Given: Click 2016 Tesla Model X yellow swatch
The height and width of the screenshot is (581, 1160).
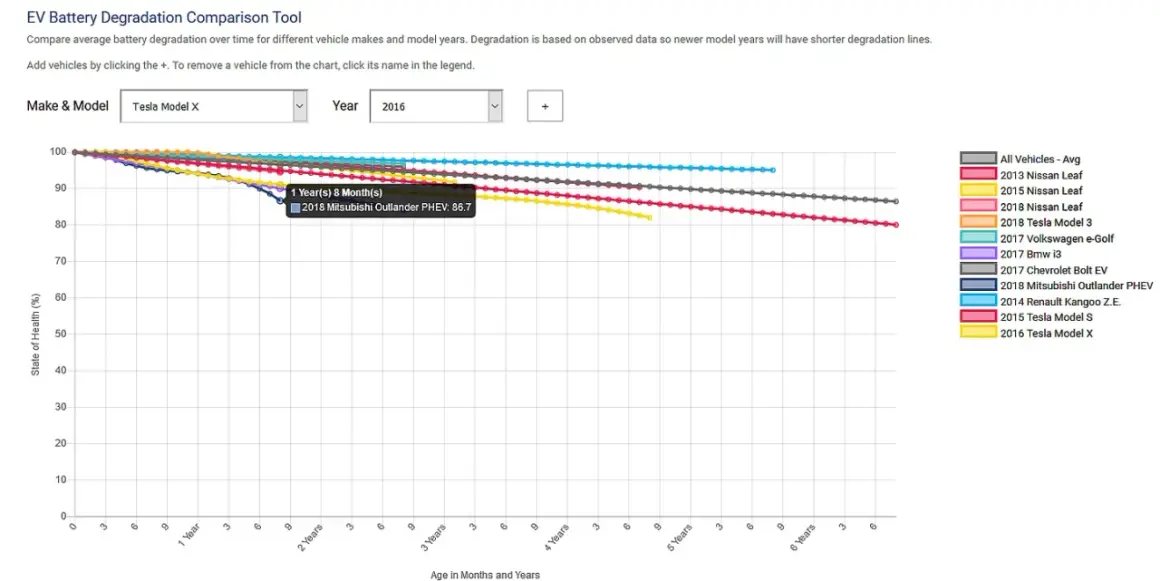Looking at the screenshot, I should [978, 332].
